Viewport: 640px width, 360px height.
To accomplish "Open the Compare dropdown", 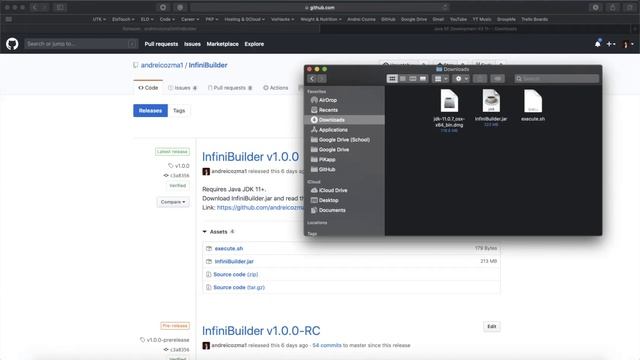I will [173, 202].
